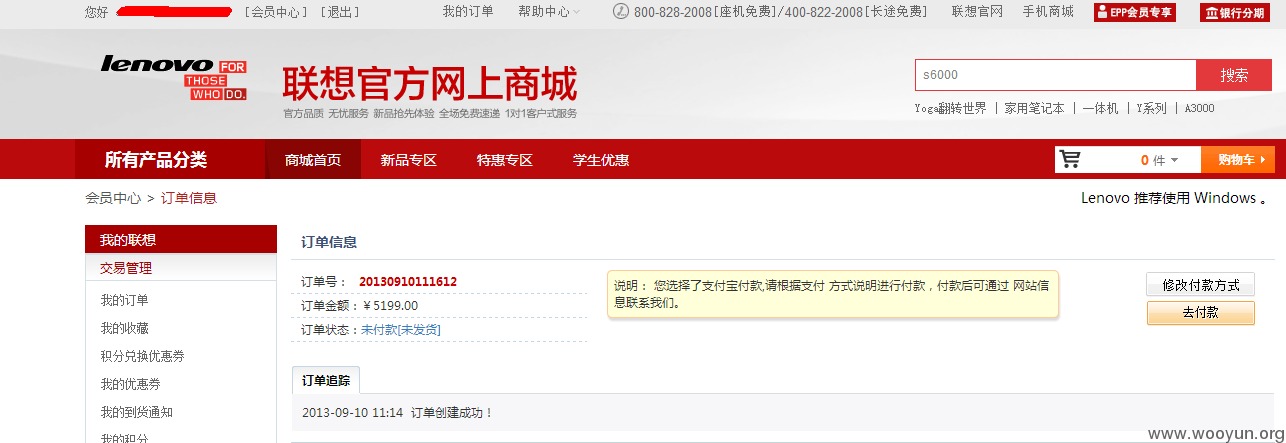1286x443 pixels.
Task: Click the 搜索 button
Action: pos(1234,75)
